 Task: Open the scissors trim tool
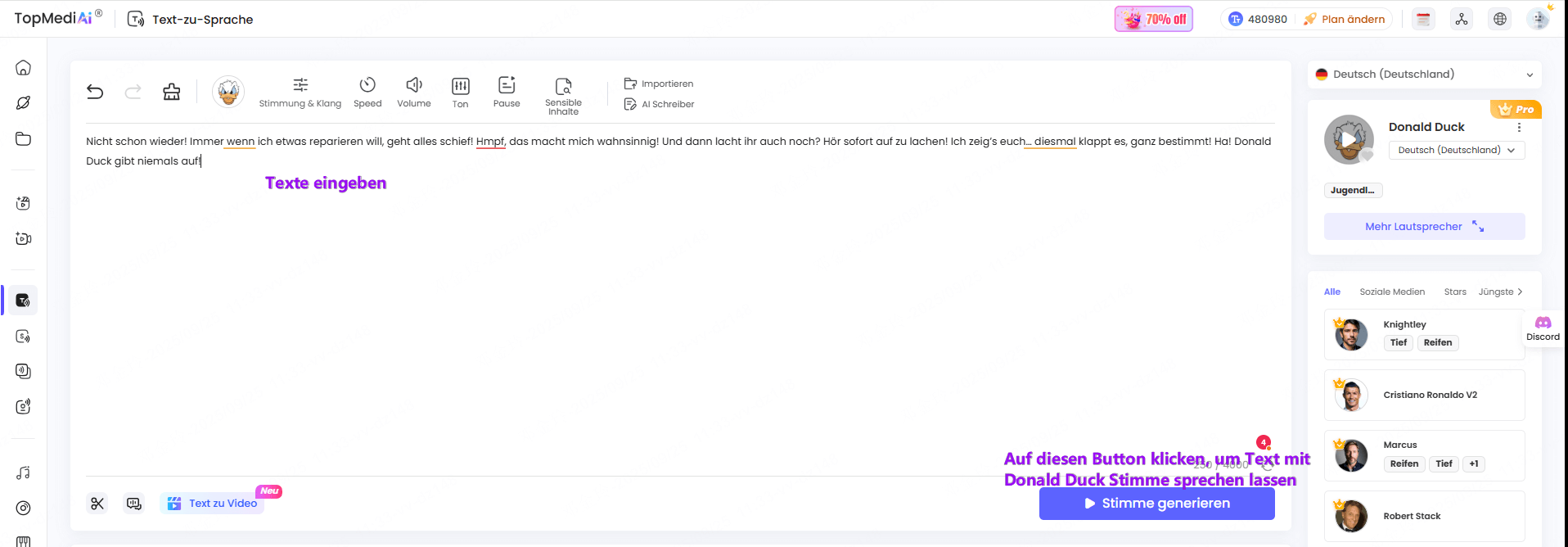97,504
